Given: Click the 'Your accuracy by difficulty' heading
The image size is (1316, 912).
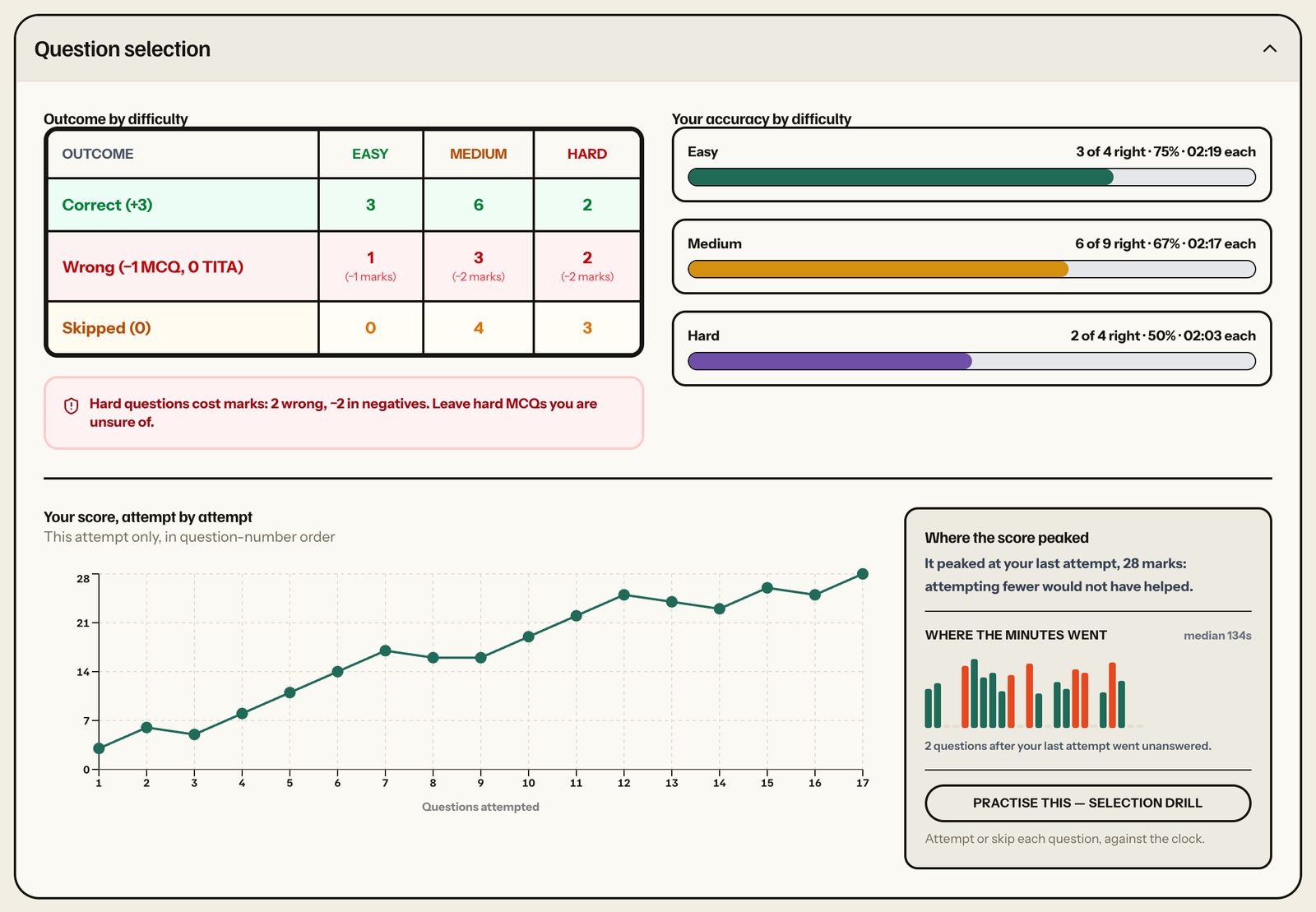Looking at the screenshot, I should (x=762, y=119).
